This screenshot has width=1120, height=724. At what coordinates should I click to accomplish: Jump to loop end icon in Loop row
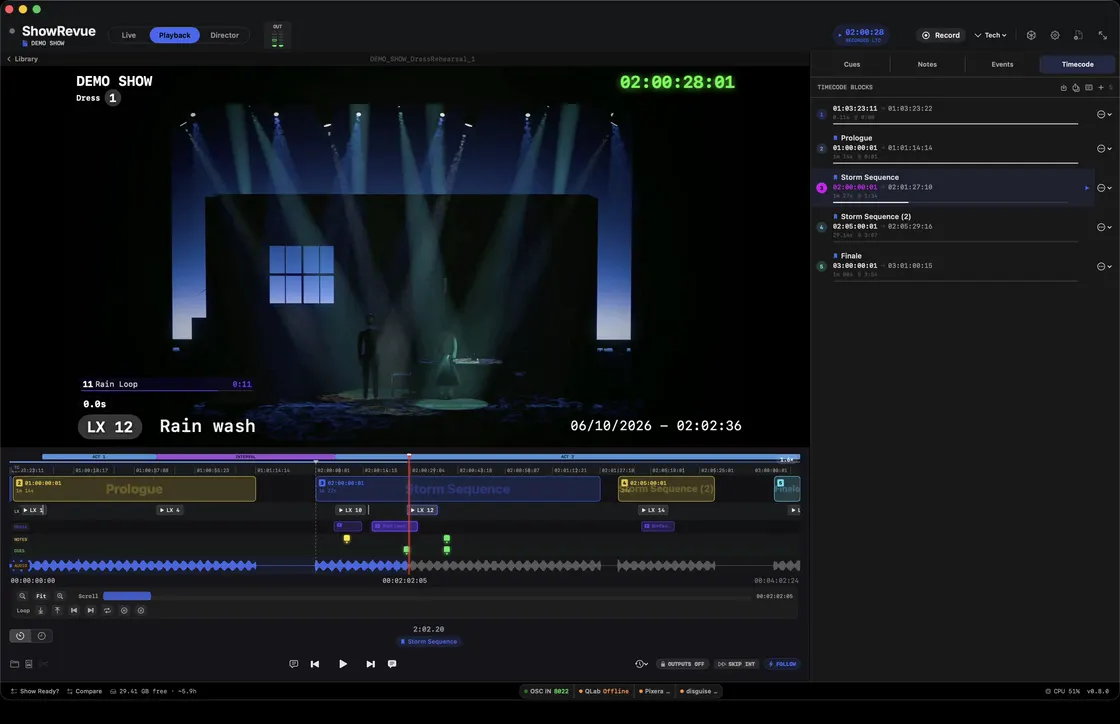91,610
